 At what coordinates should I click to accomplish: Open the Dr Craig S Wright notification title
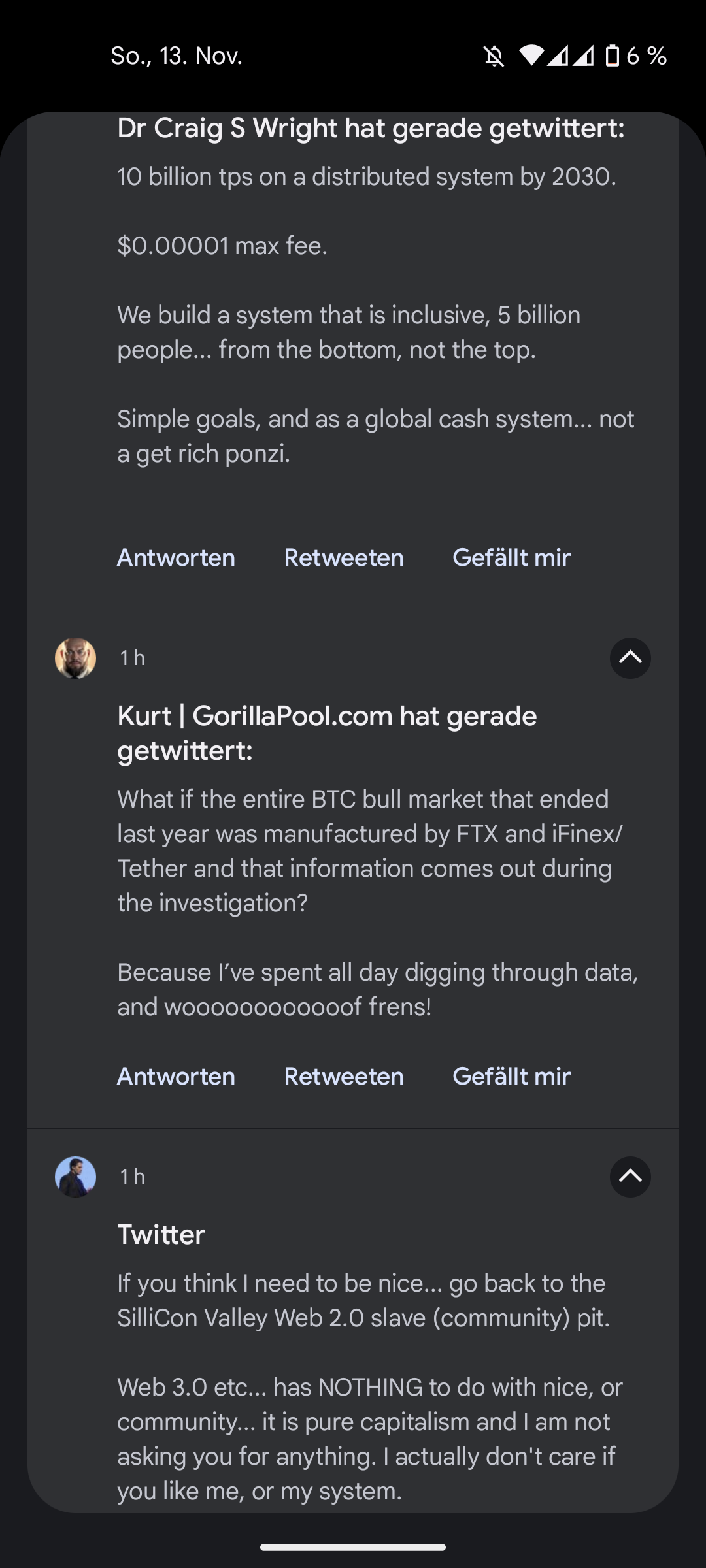(371, 129)
